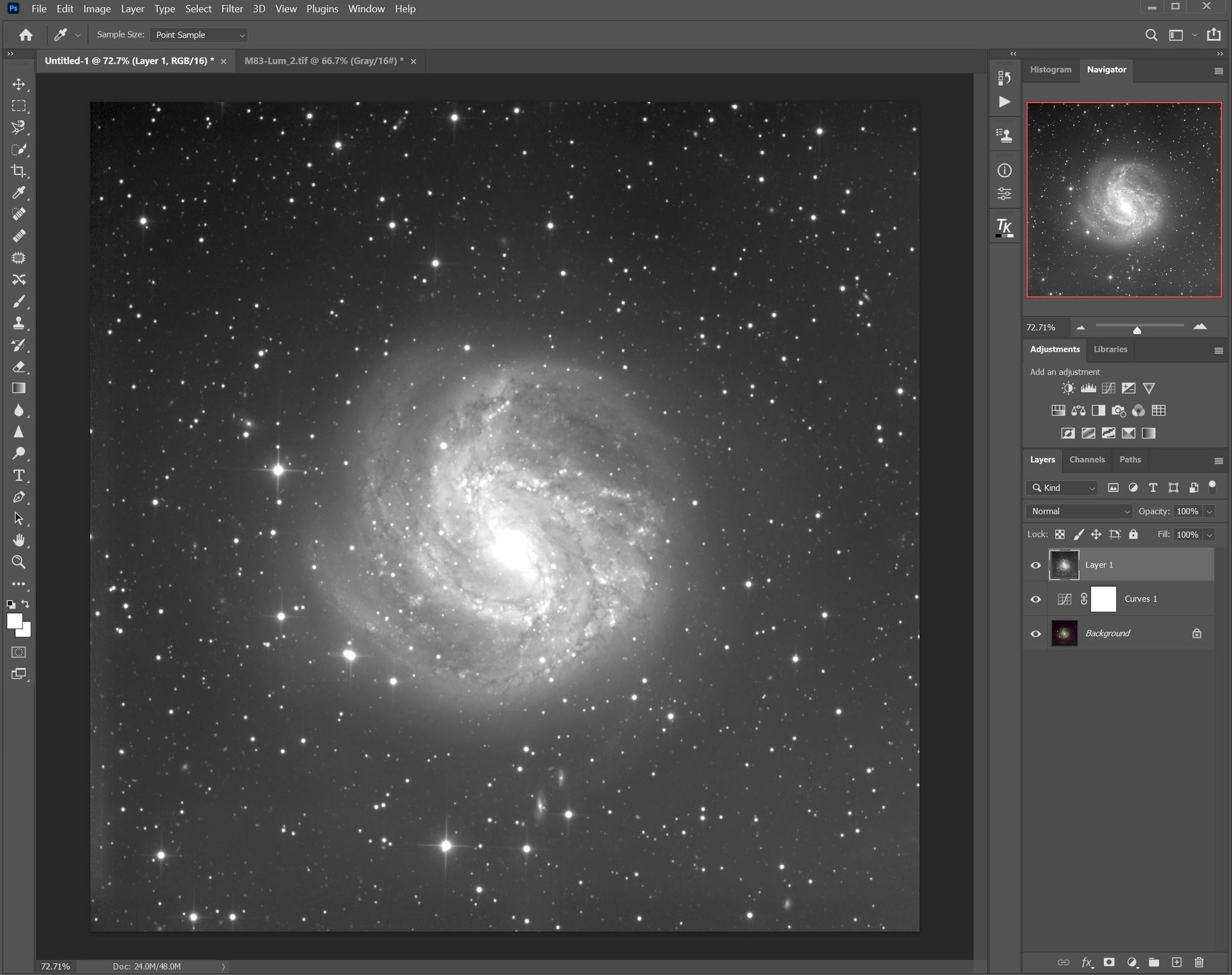This screenshot has height=975, width=1232.
Task: Swap foreground and background colors arrow
Action: [x=25, y=604]
